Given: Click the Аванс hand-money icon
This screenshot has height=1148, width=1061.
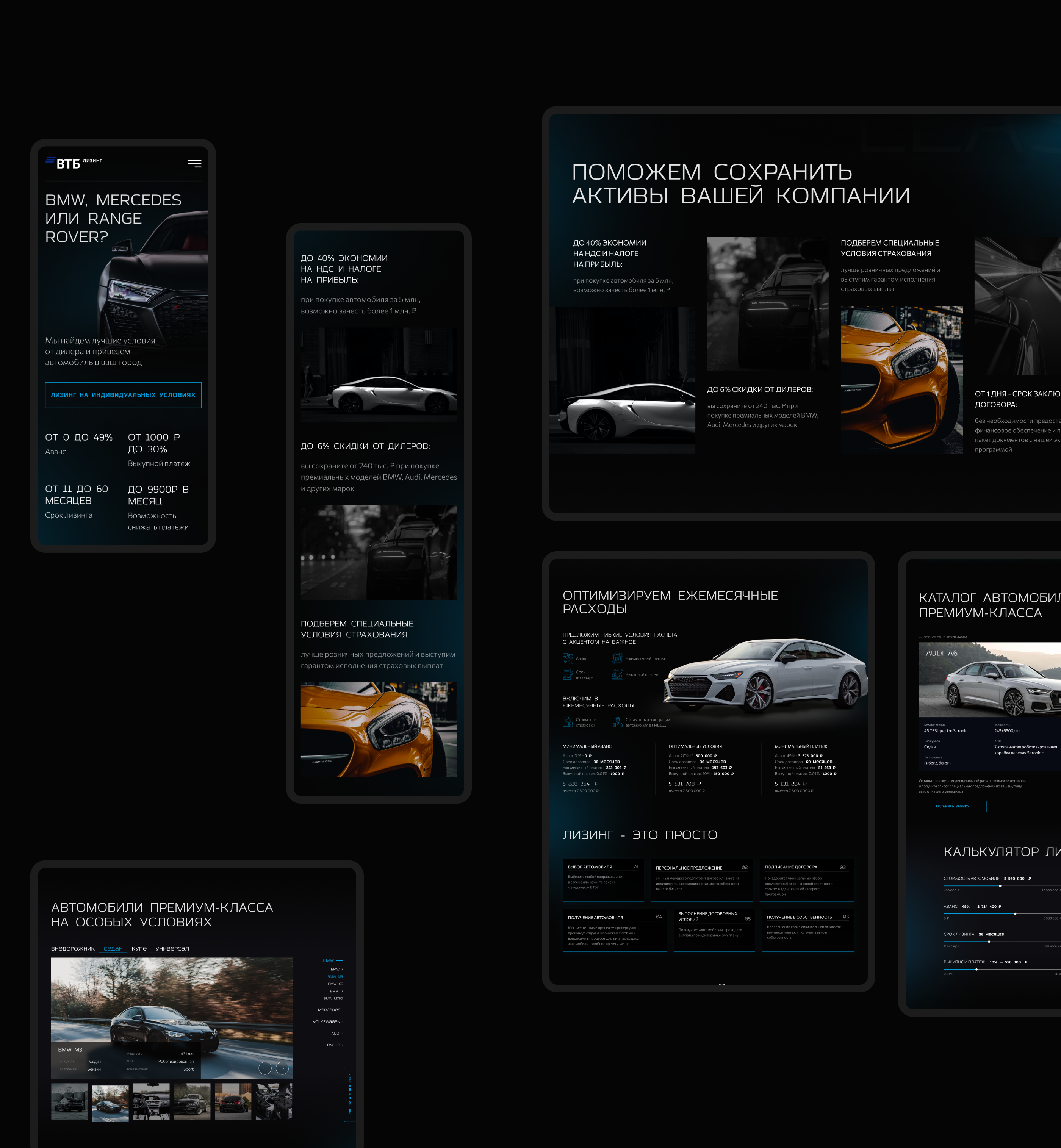Looking at the screenshot, I should [x=568, y=658].
